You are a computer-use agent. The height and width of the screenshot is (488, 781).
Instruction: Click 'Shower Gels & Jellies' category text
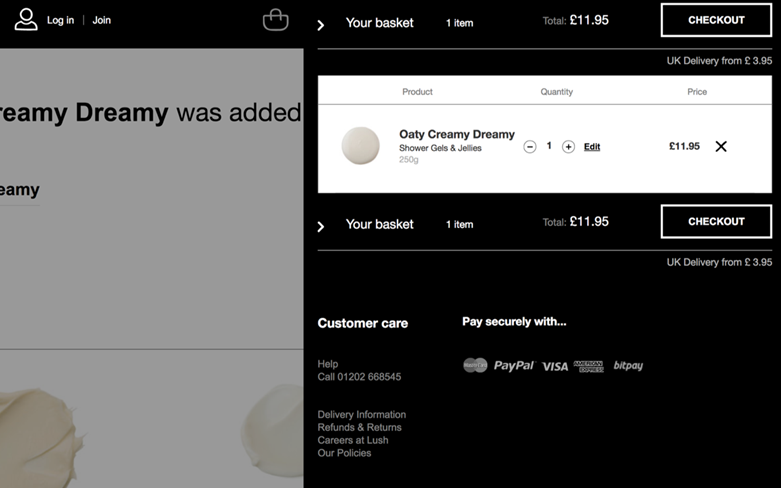tap(440, 148)
